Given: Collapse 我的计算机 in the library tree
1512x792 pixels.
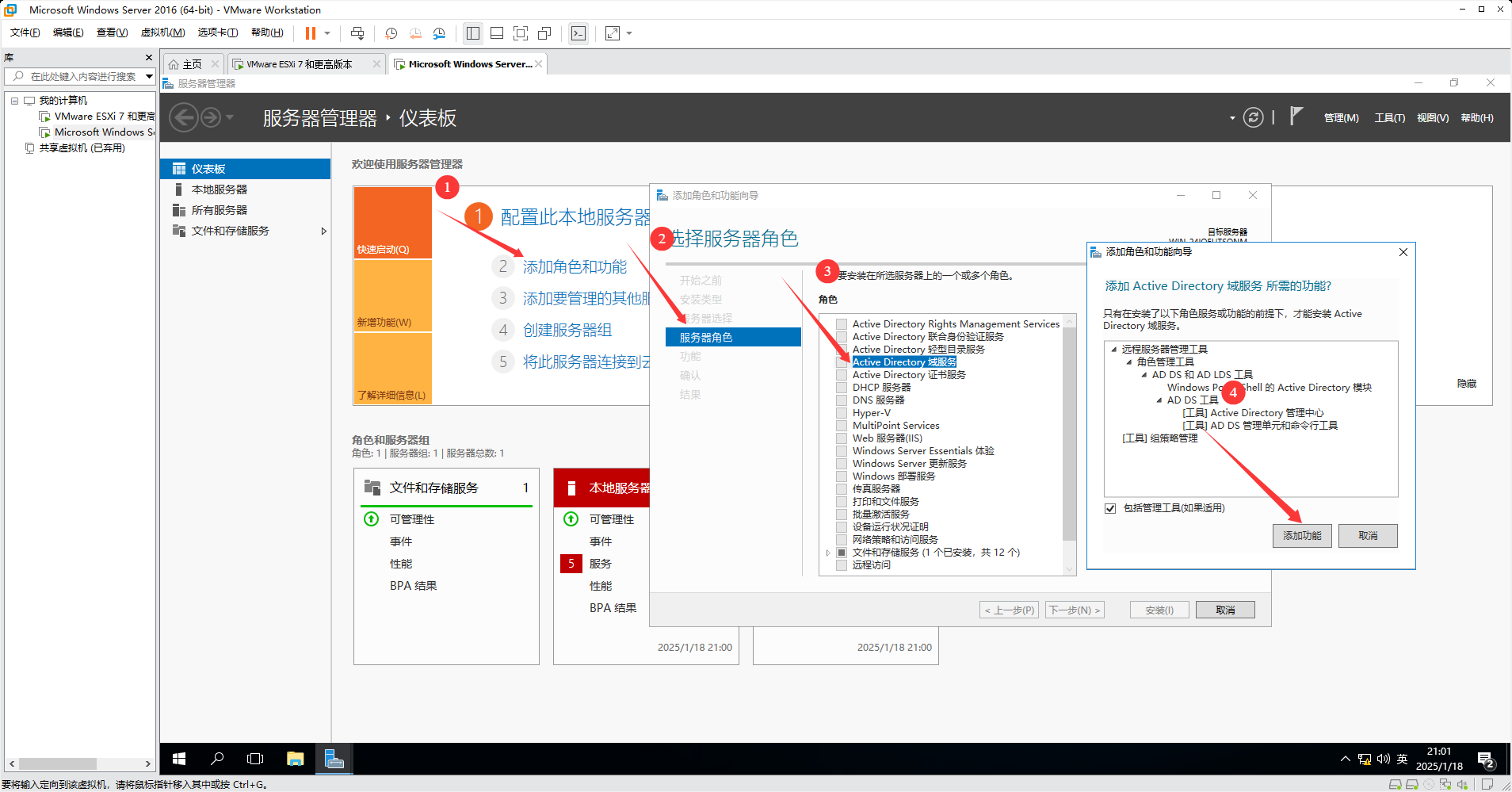Looking at the screenshot, I should 14,101.
